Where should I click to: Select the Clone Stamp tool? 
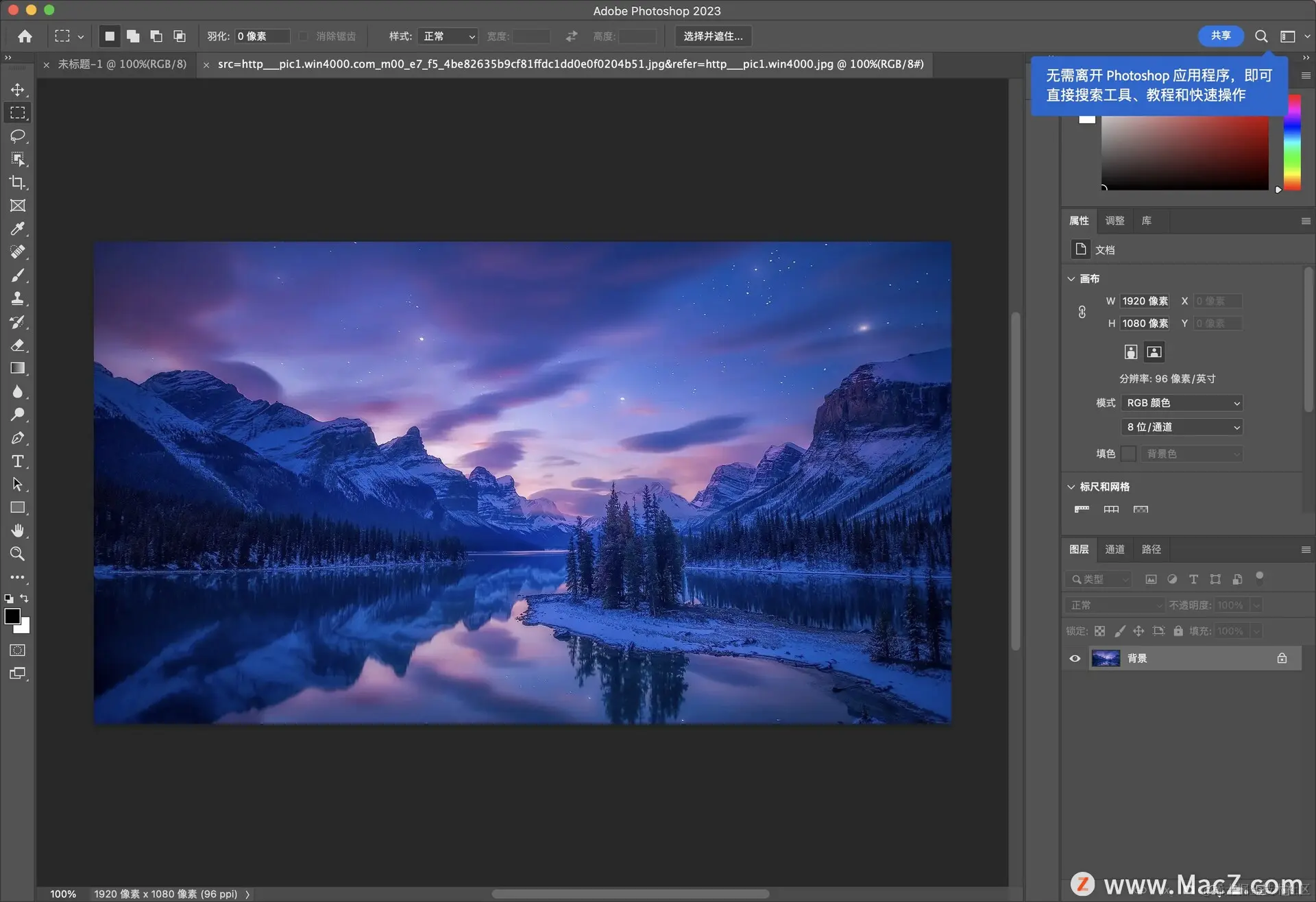[x=18, y=299]
